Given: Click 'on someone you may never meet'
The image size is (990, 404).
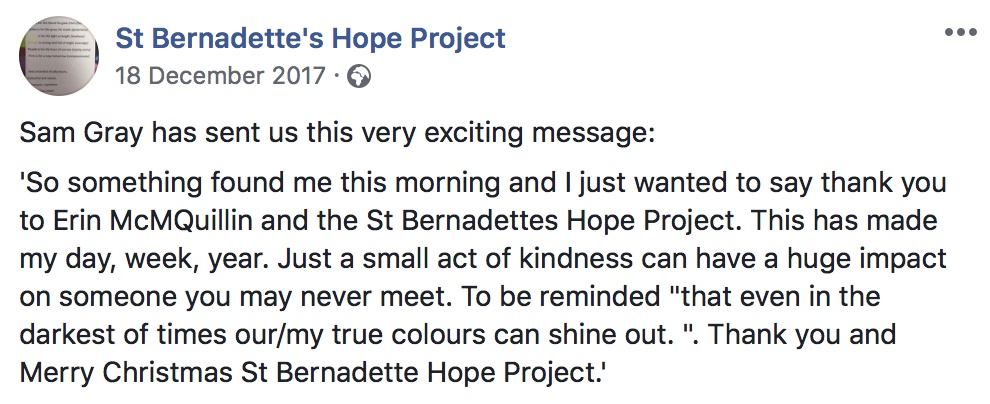Looking at the screenshot, I should click(203, 297).
